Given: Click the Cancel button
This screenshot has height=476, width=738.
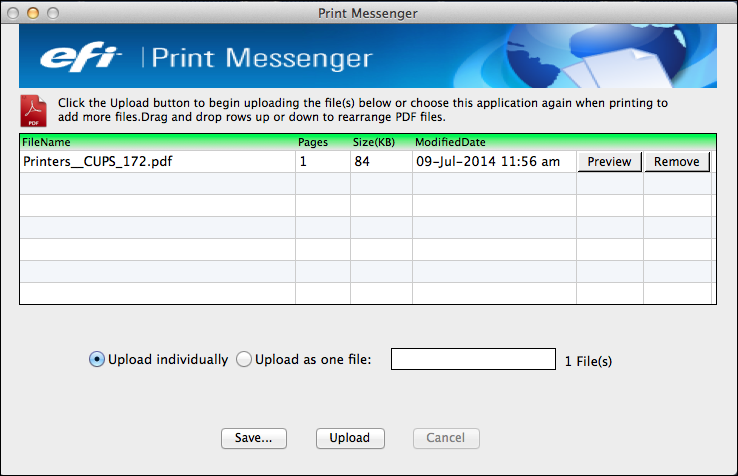Looking at the screenshot, I should click(446, 438).
